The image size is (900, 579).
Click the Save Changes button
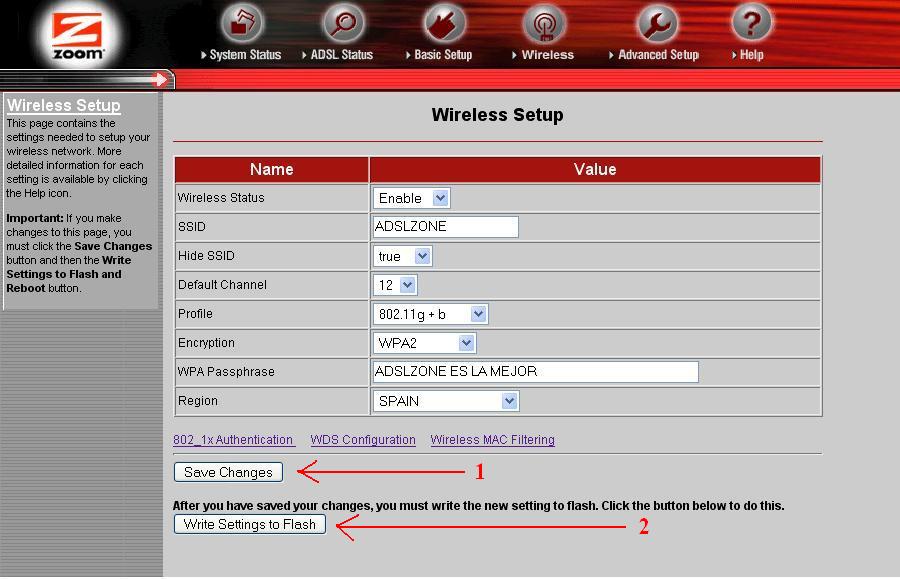pyautogui.click(x=228, y=472)
